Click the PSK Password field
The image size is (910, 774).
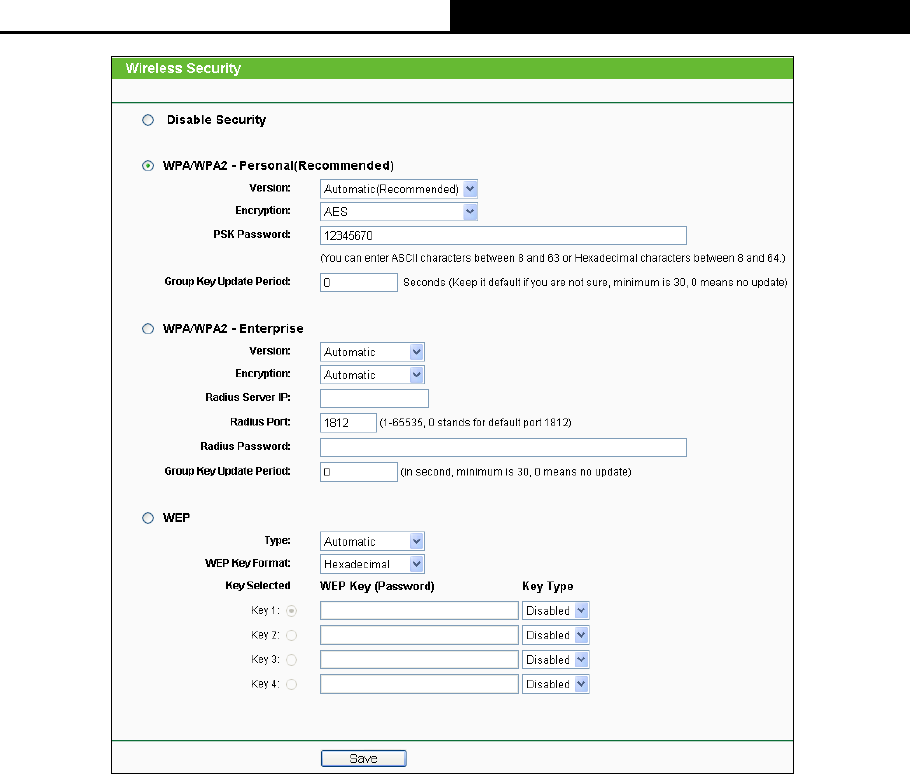point(503,236)
